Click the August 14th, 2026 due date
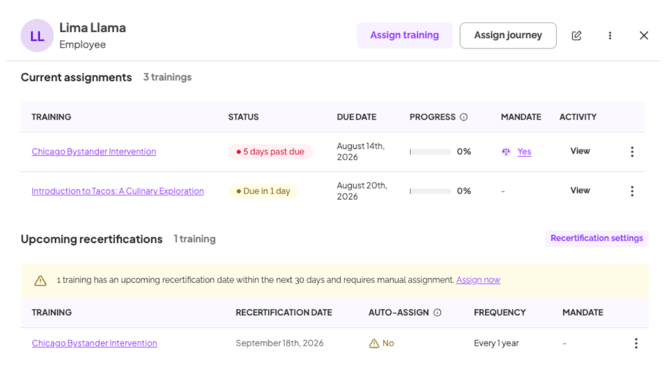670x368 pixels. [x=361, y=152]
